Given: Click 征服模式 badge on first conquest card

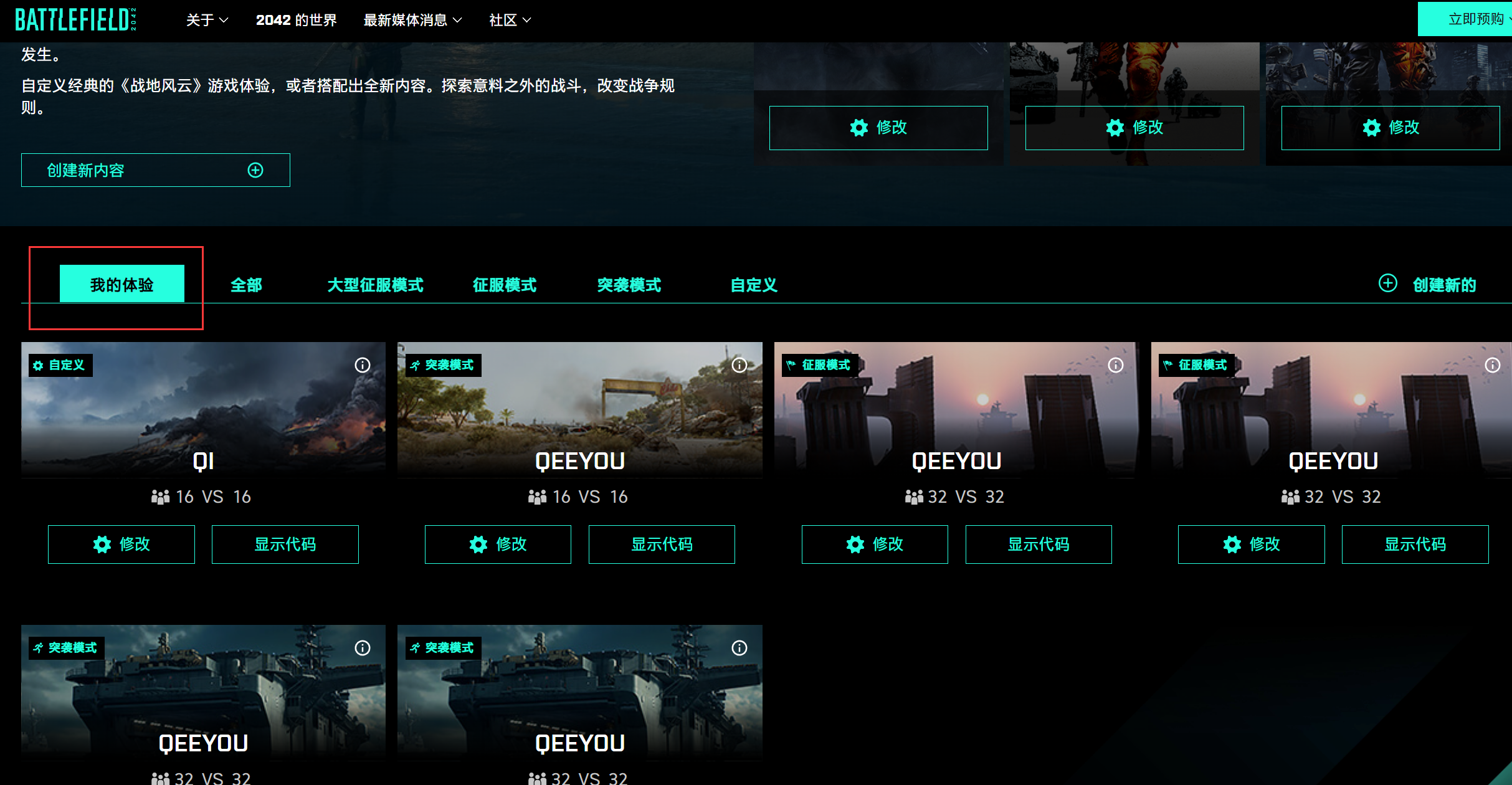Looking at the screenshot, I should (x=820, y=365).
